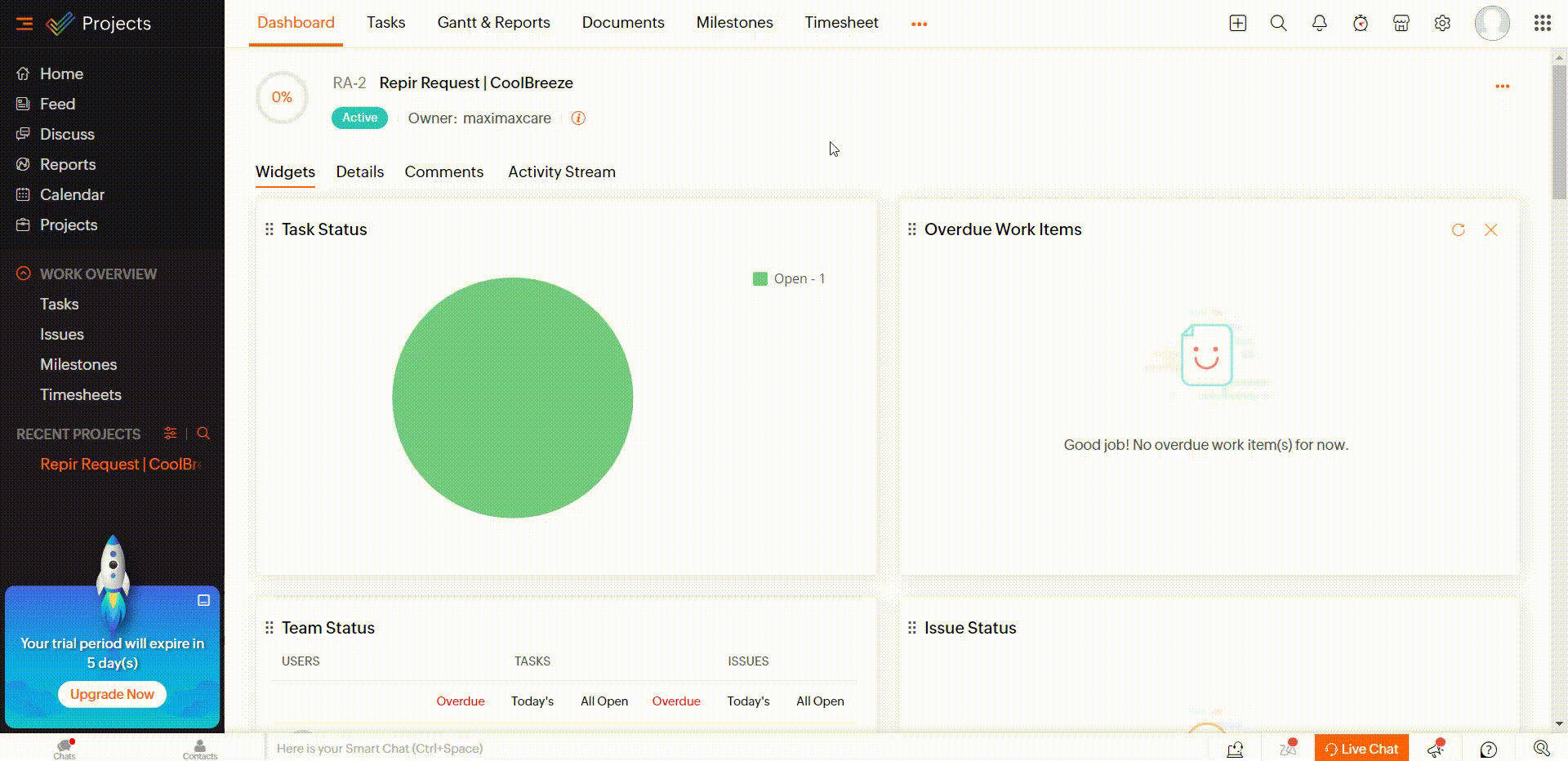Viewport: 1568px width, 761px height.
Task: Open the apps grid launcher
Action: [x=1542, y=24]
